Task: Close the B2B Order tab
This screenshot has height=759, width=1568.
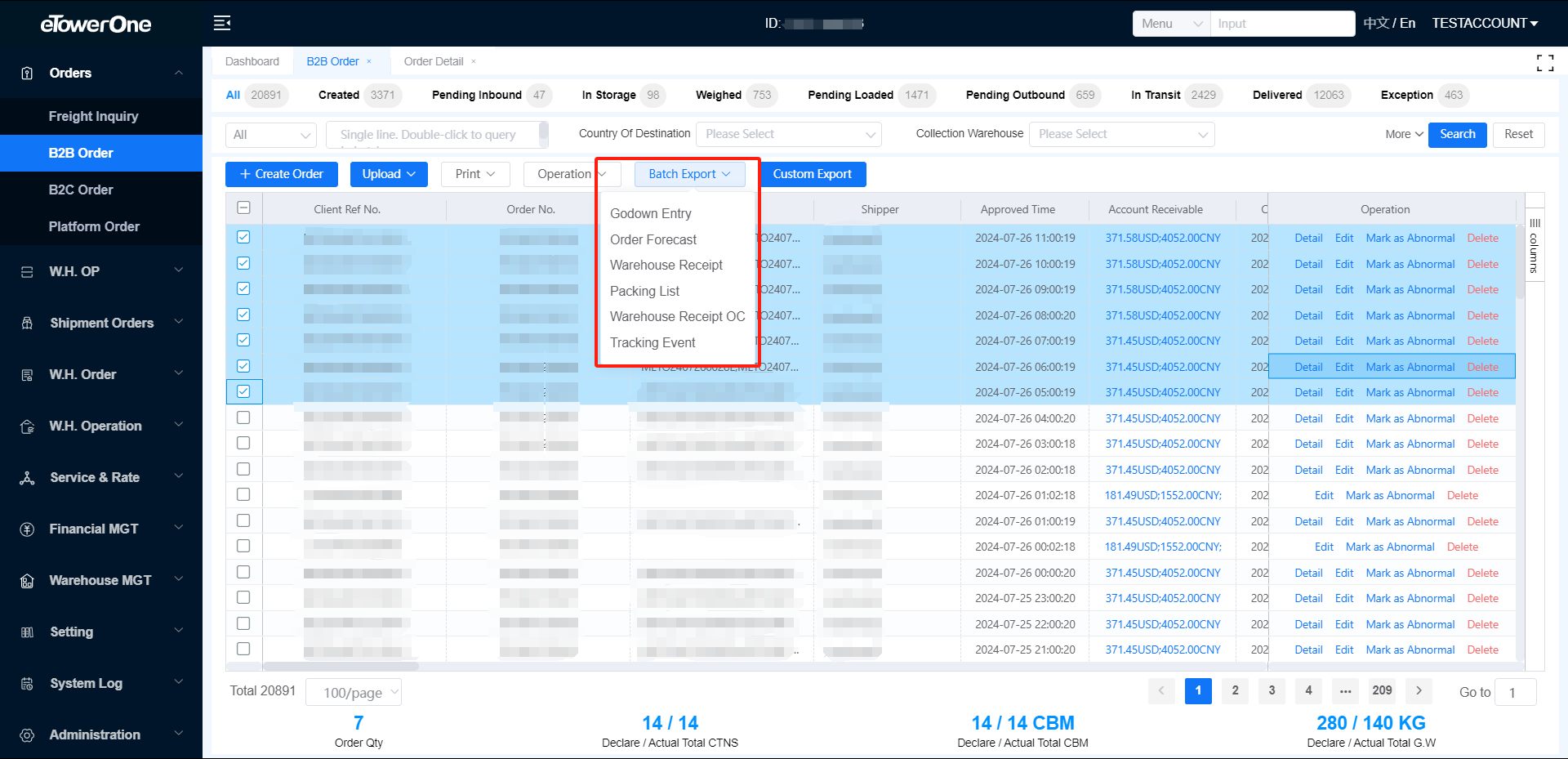Action: [x=369, y=61]
